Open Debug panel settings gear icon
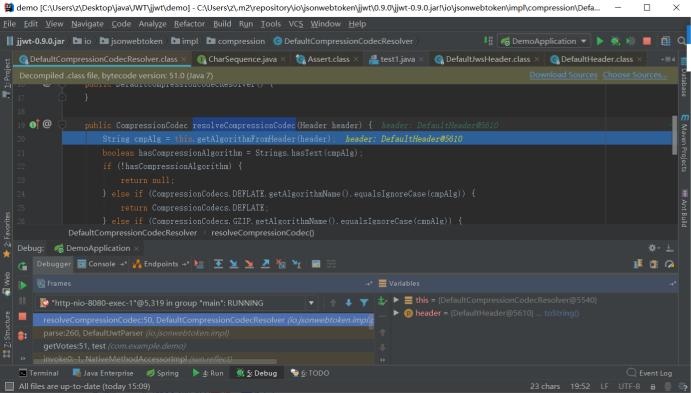This screenshot has width=691, height=393. click(653, 248)
